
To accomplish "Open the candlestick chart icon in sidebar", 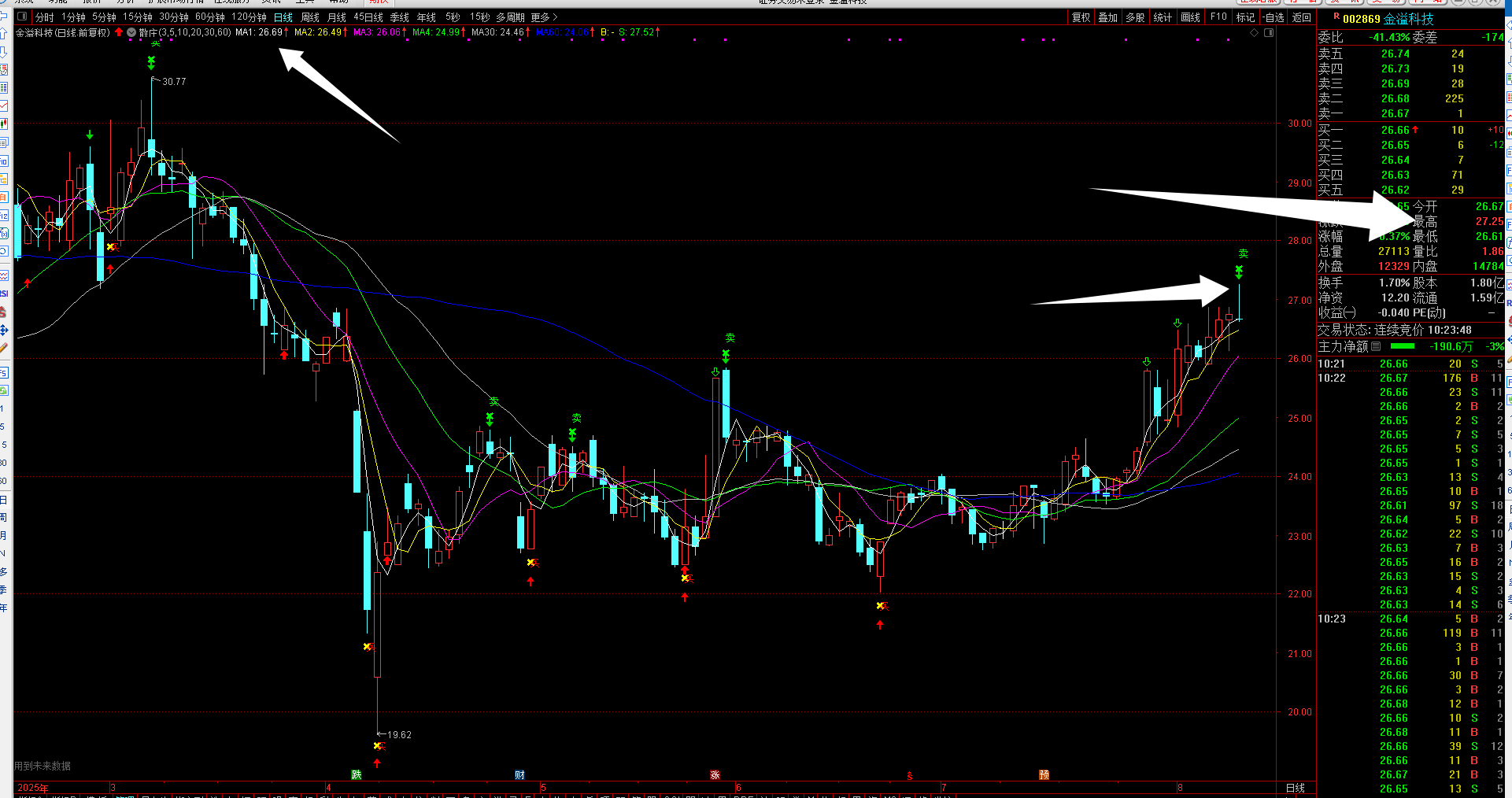I will (4, 124).
